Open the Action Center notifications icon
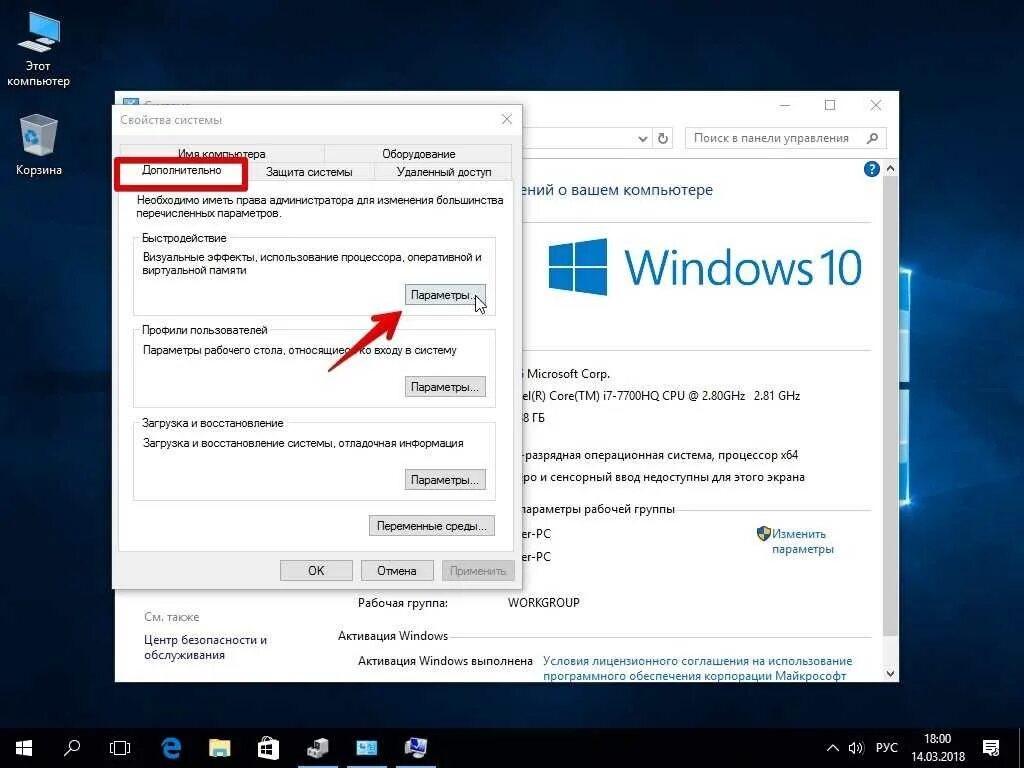The image size is (1024, 768). 991,748
